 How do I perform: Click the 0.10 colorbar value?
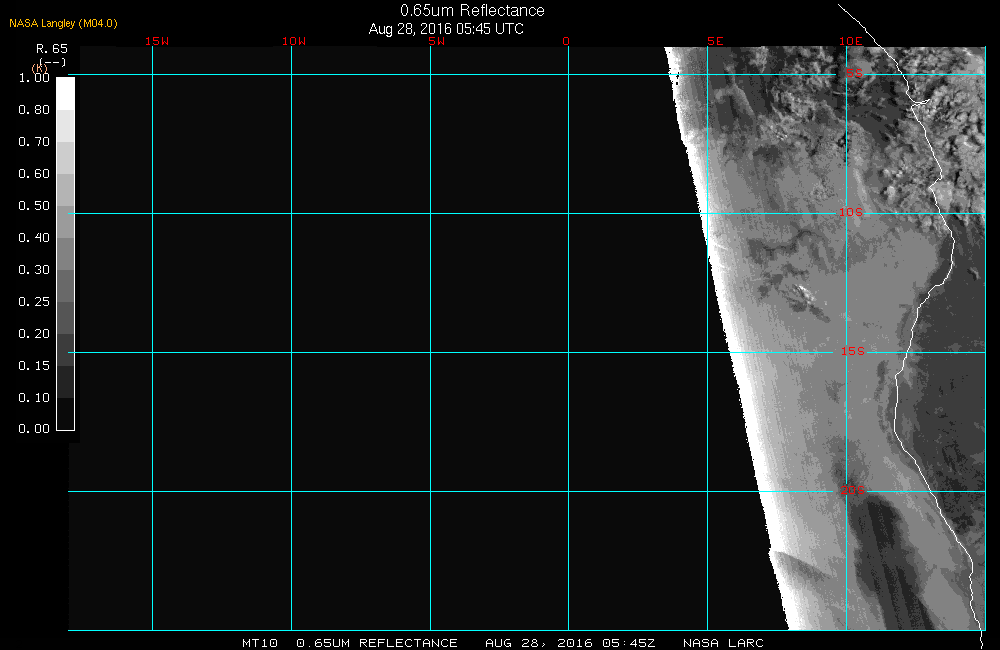point(34,397)
